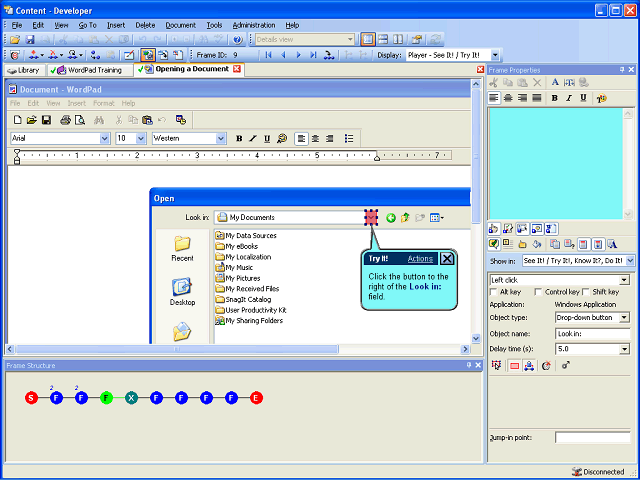Click the paint bucket bubble fill icon
This screenshot has width=640, height=480.
(537, 244)
